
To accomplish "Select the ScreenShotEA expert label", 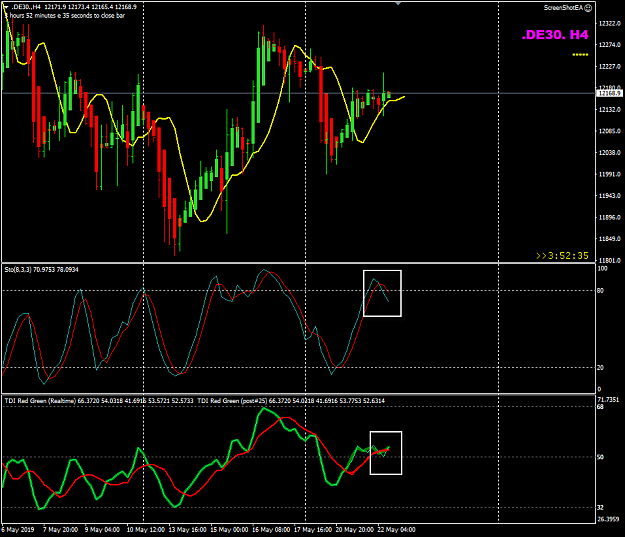I will click(563, 8).
